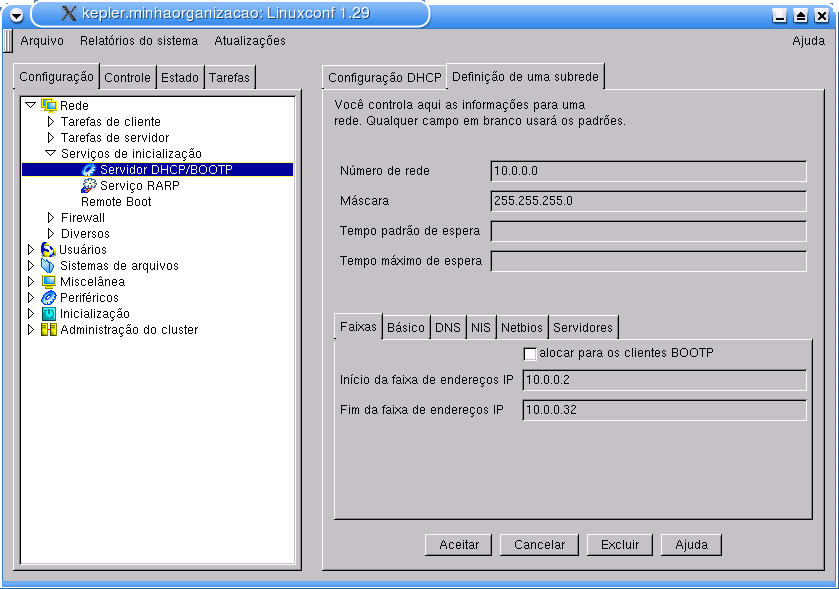Click the Miscelânea monitor icon

point(49,281)
